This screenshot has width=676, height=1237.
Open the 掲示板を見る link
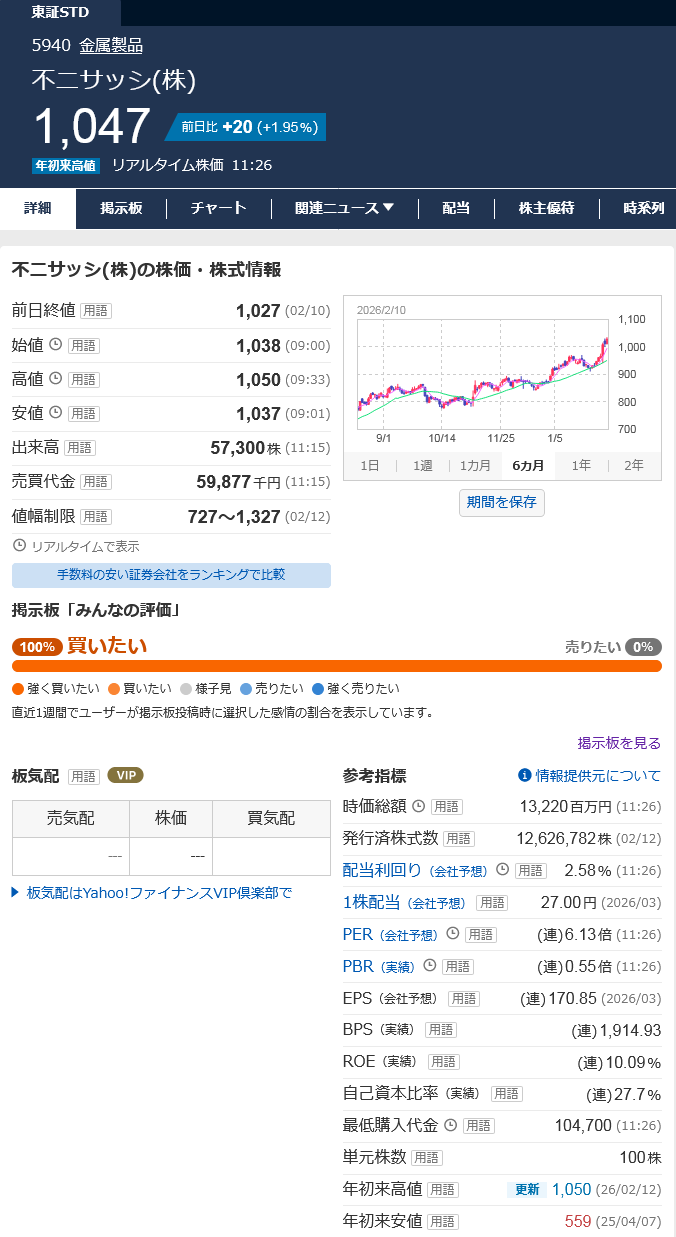pyautogui.click(x=619, y=743)
